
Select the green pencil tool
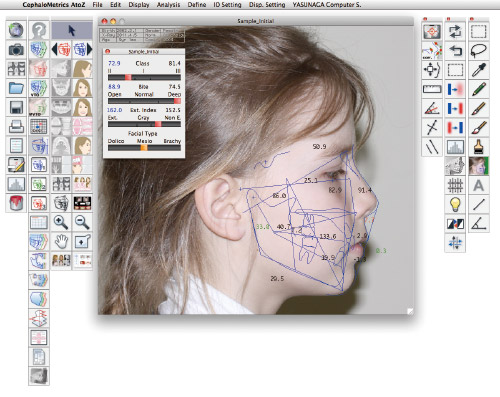[479, 89]
